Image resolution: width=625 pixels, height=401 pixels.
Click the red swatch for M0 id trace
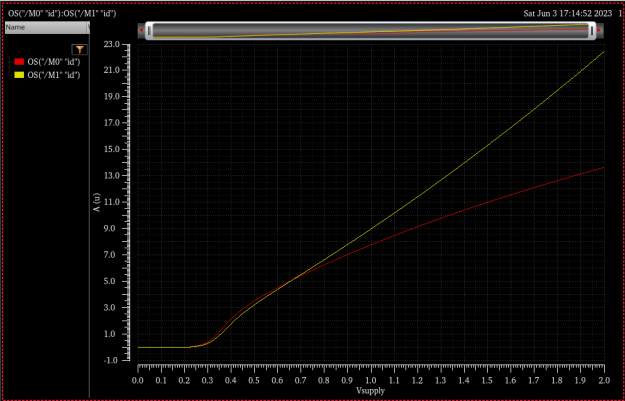[18, 62]
